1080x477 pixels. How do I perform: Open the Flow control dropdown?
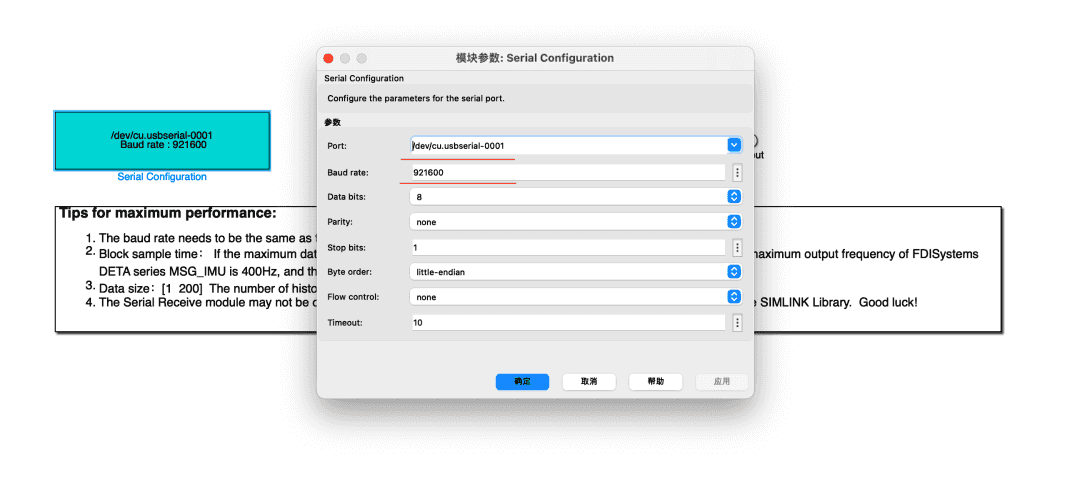[x=733, y=297]
